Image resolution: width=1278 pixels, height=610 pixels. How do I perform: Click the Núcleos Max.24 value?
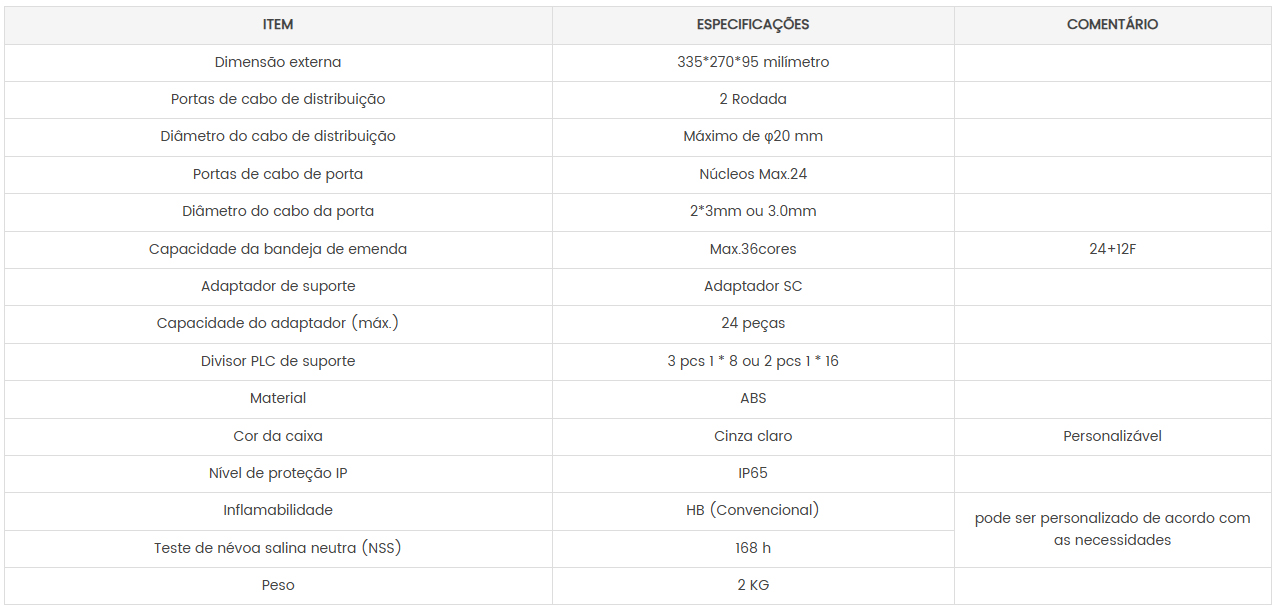pos(753,174)
